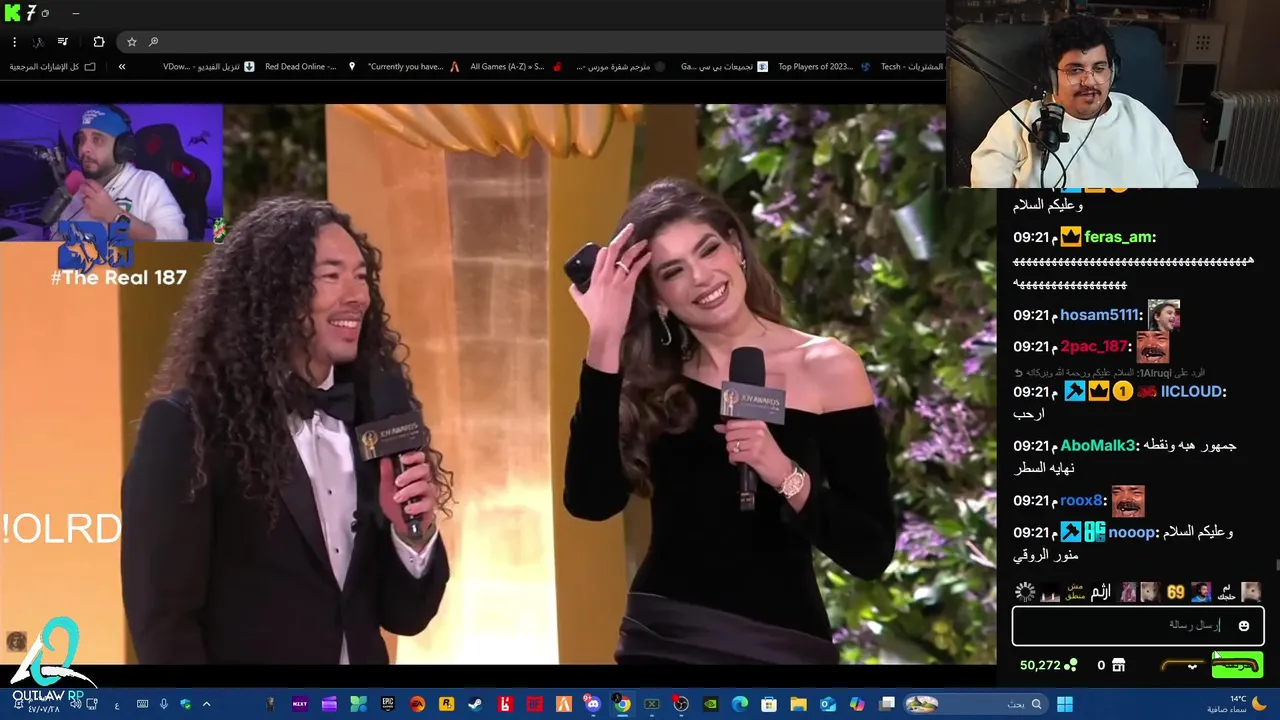The width and height of the screenshot is (1280, 720).
Task: Click hosam5111's emote image
Action: click(x=1163, y=315)
